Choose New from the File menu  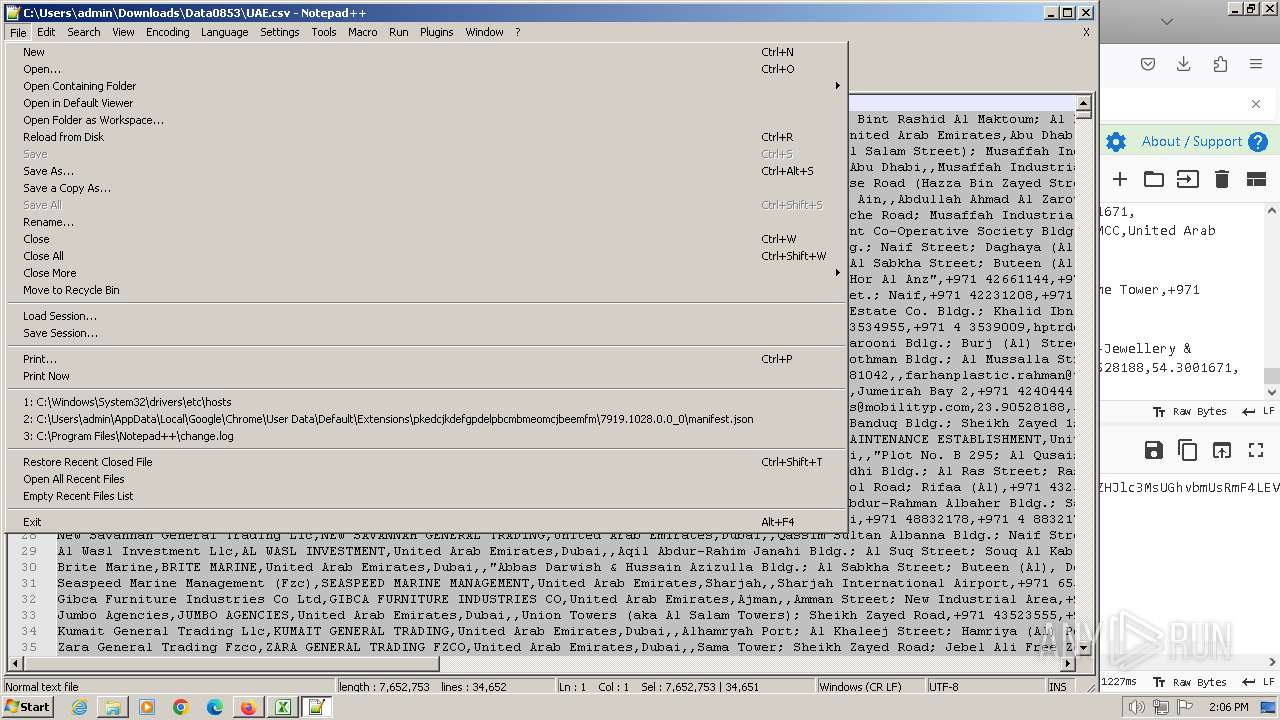click(x=426, y=52)
